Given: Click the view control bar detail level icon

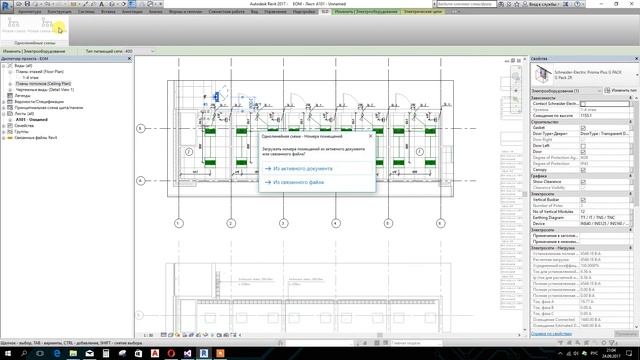Looking at the screenshot, I should pyautogui.click(x=164, y=335).
